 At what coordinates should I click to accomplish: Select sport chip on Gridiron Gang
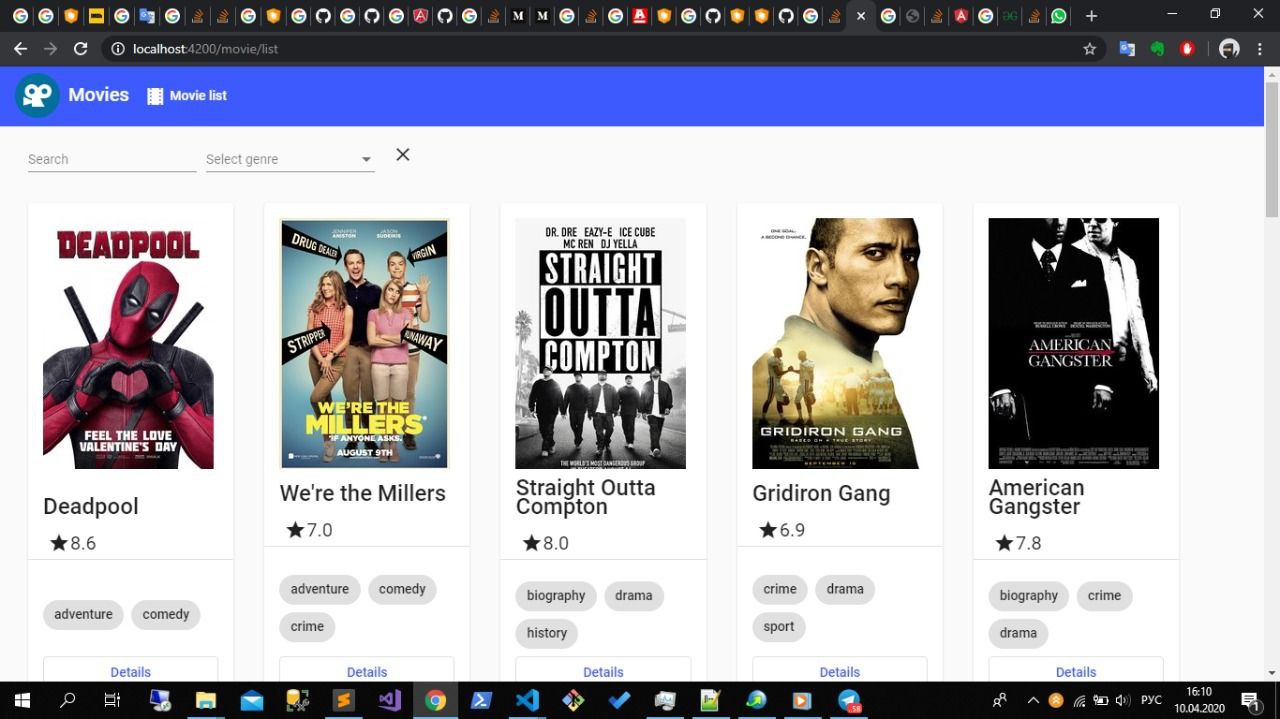(x=779, y=626)
